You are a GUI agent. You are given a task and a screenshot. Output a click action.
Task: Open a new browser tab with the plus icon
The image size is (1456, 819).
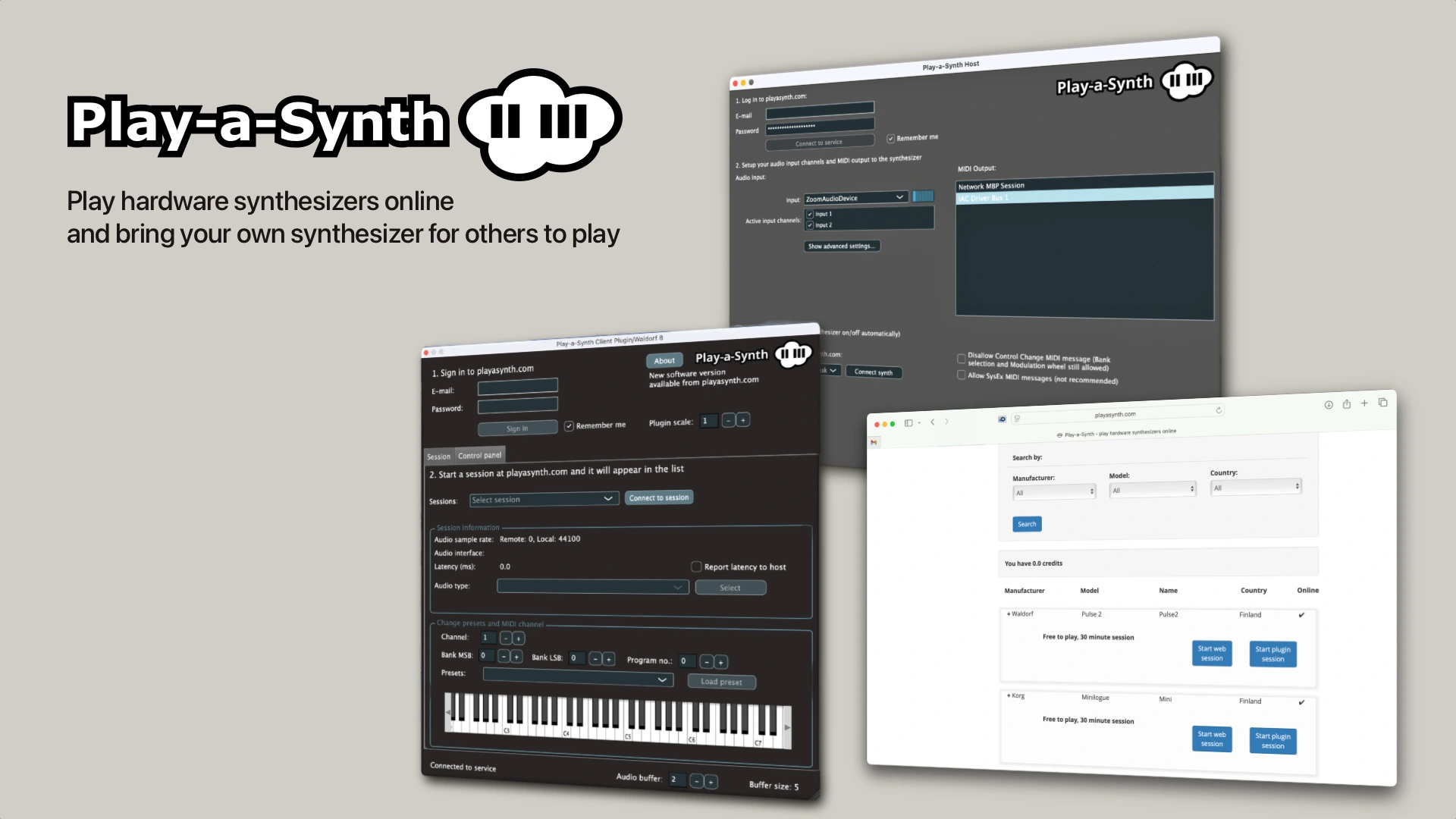tap(1364, 404)
